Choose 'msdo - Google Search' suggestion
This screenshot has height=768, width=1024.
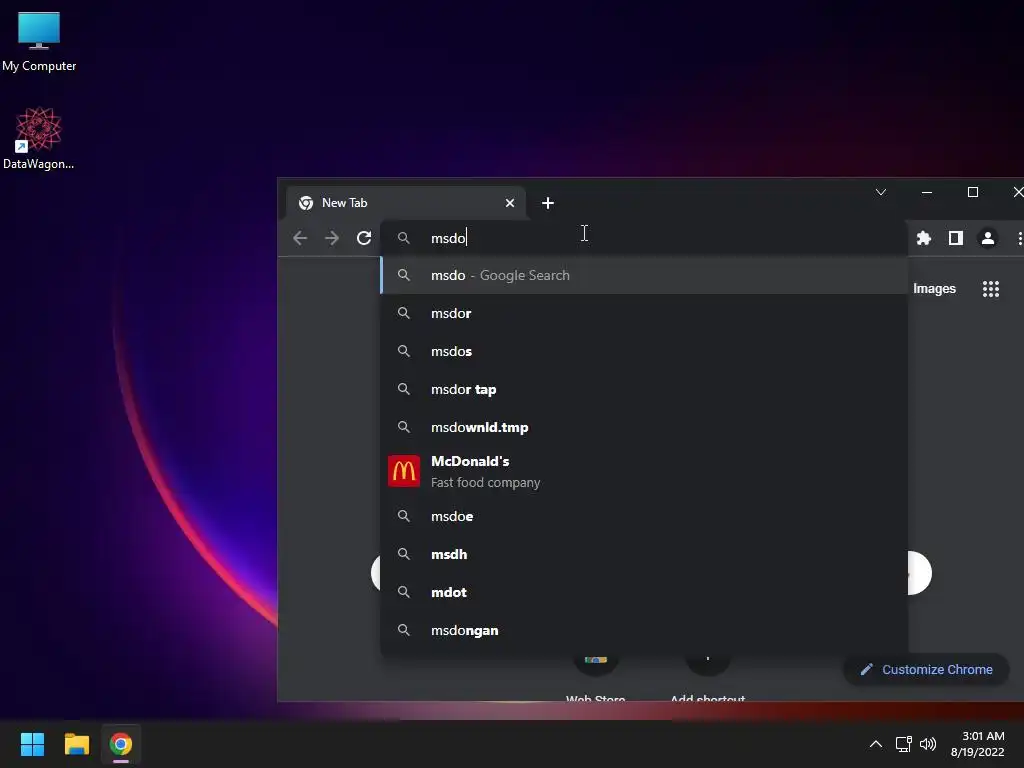tap(644, 276)
